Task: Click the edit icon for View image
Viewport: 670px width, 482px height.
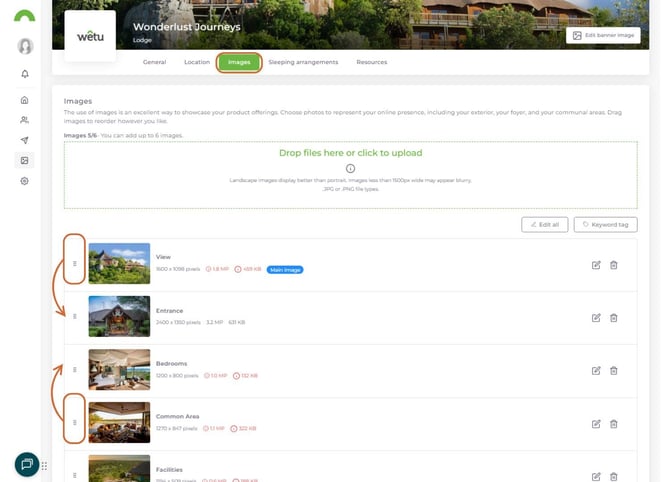Action: coord(596,265)
